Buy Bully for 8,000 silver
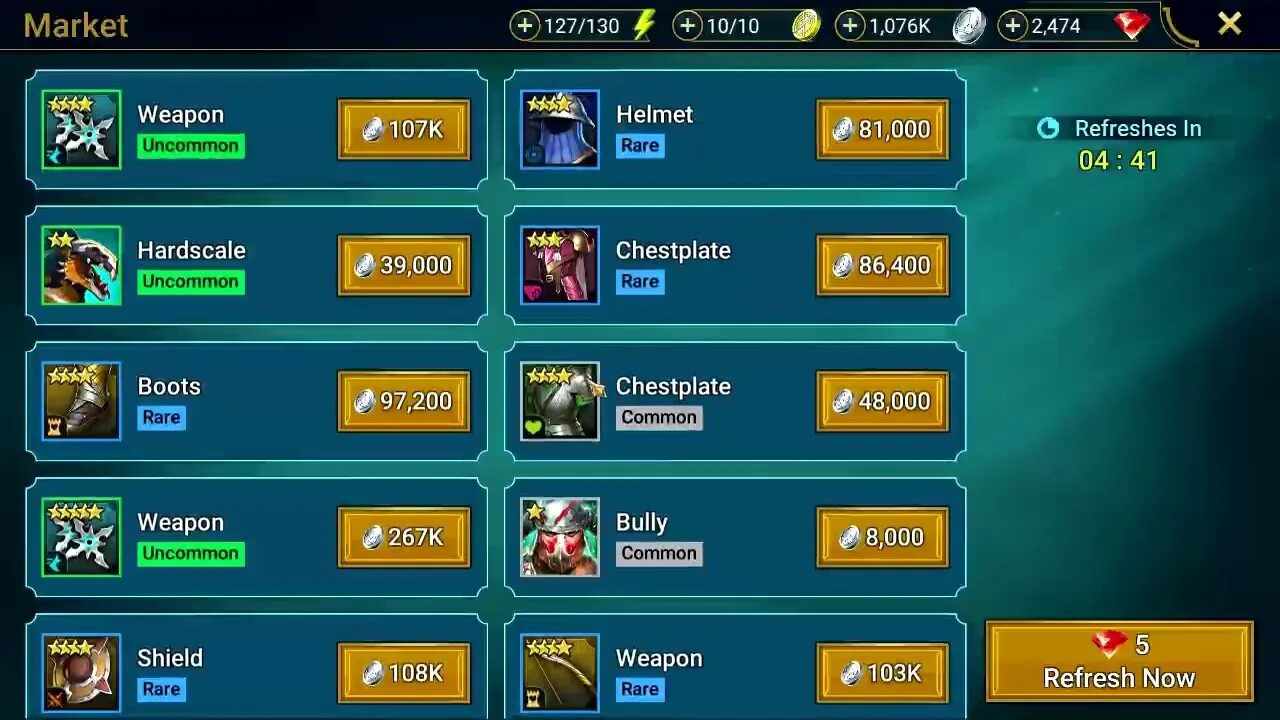 883,537
